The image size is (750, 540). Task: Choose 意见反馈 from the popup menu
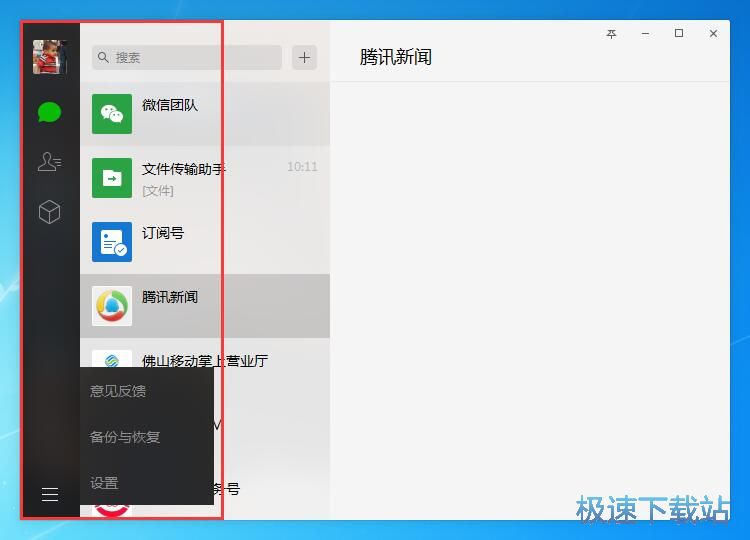coord(146,391)
